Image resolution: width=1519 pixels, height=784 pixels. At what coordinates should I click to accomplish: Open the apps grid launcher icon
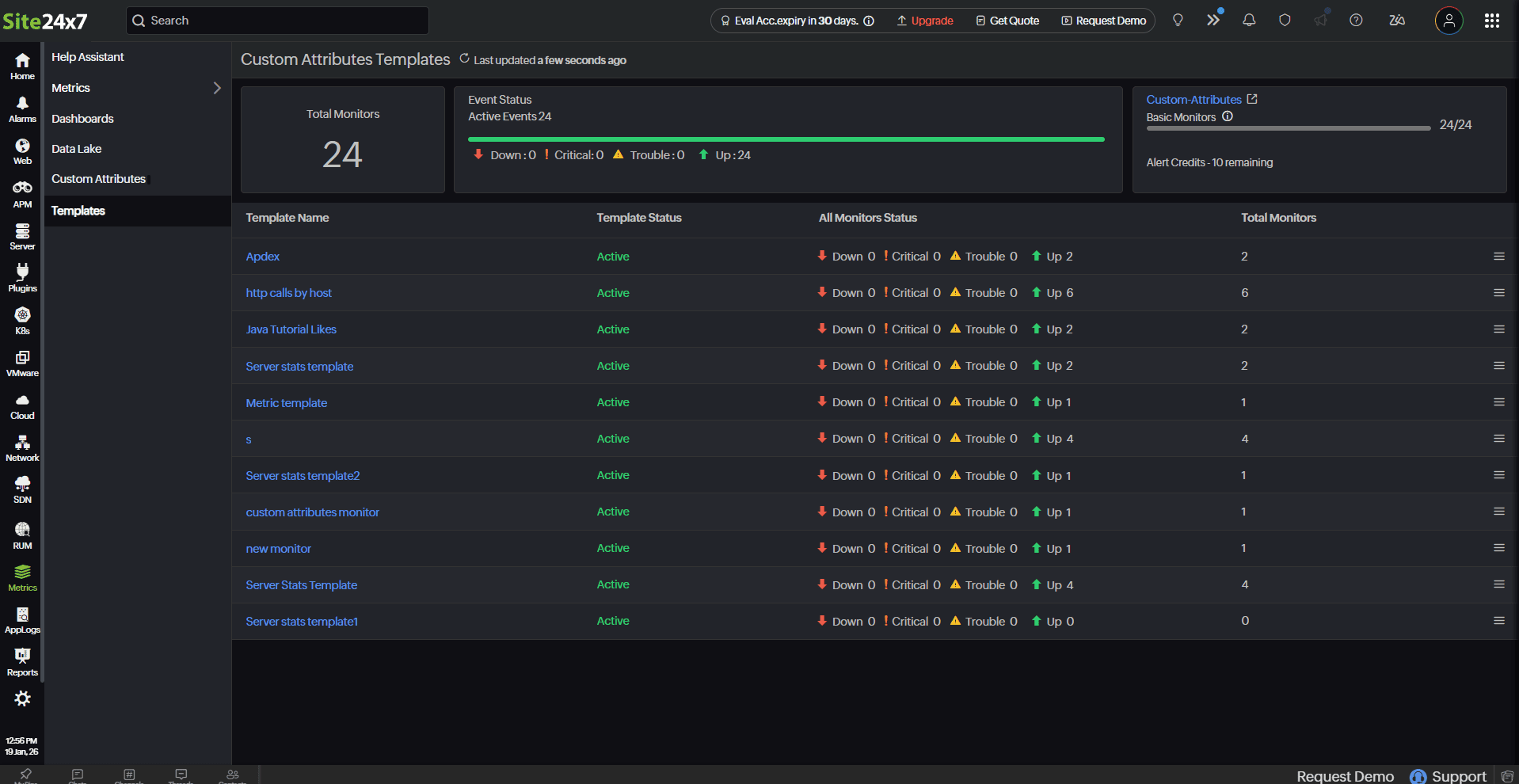point(1491,21)
